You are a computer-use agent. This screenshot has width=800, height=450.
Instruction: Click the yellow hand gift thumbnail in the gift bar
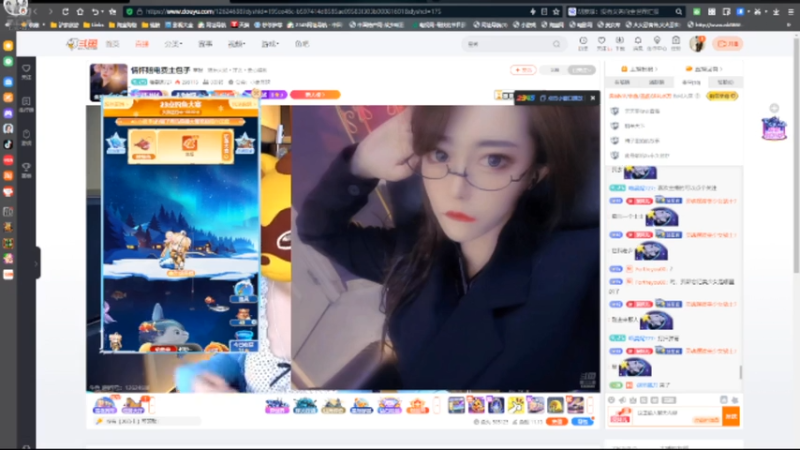pyautogui.click(x=516, y=405)
